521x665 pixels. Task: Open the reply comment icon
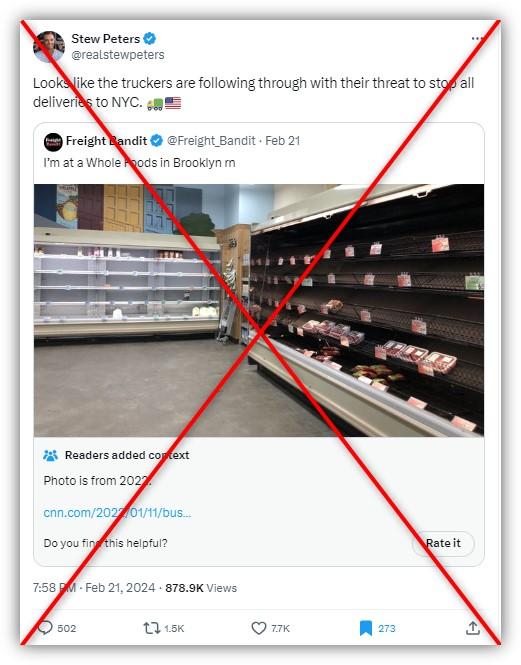[45, 628]
